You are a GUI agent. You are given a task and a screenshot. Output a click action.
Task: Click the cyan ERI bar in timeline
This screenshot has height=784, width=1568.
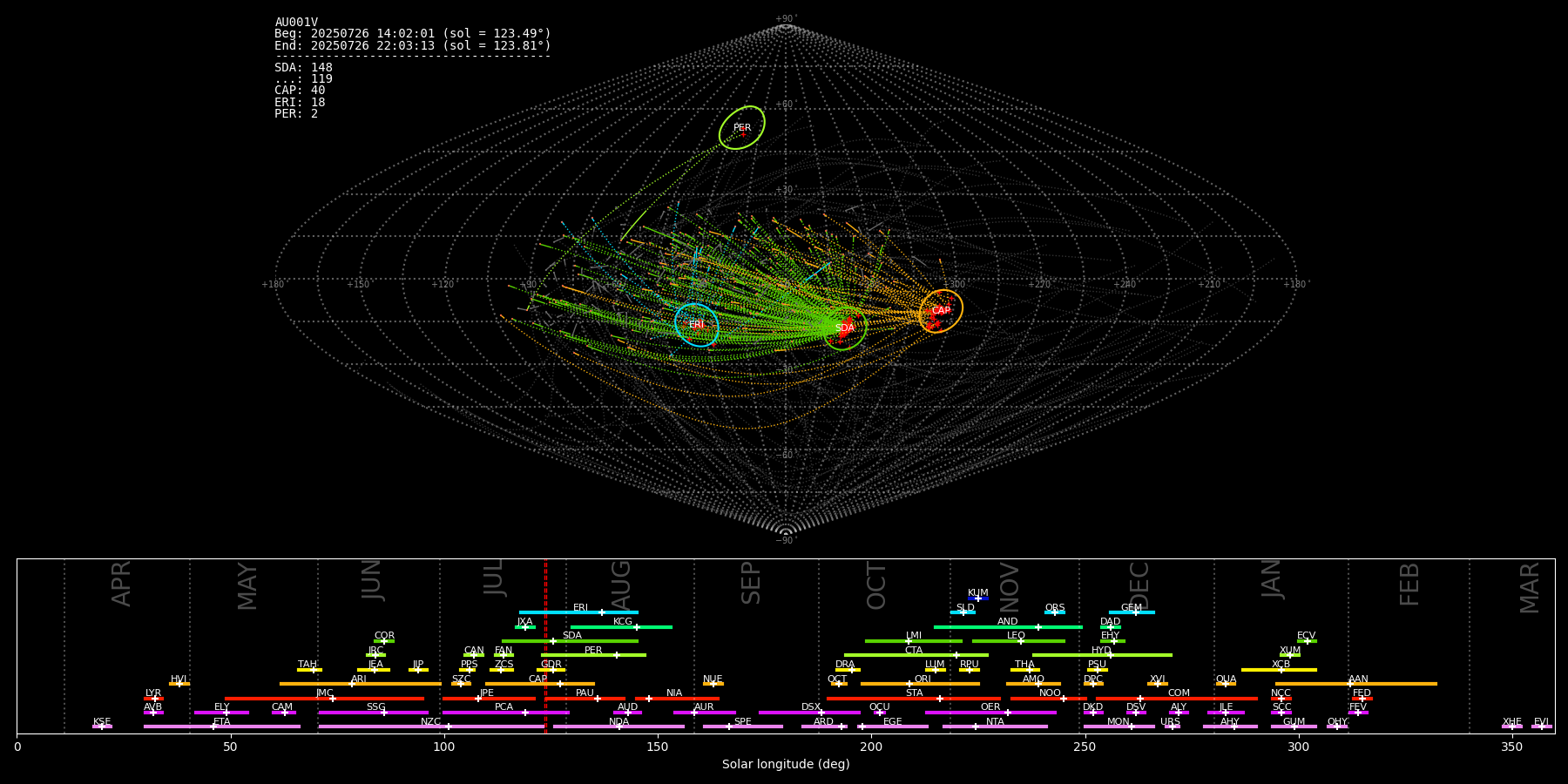(578, 612)
